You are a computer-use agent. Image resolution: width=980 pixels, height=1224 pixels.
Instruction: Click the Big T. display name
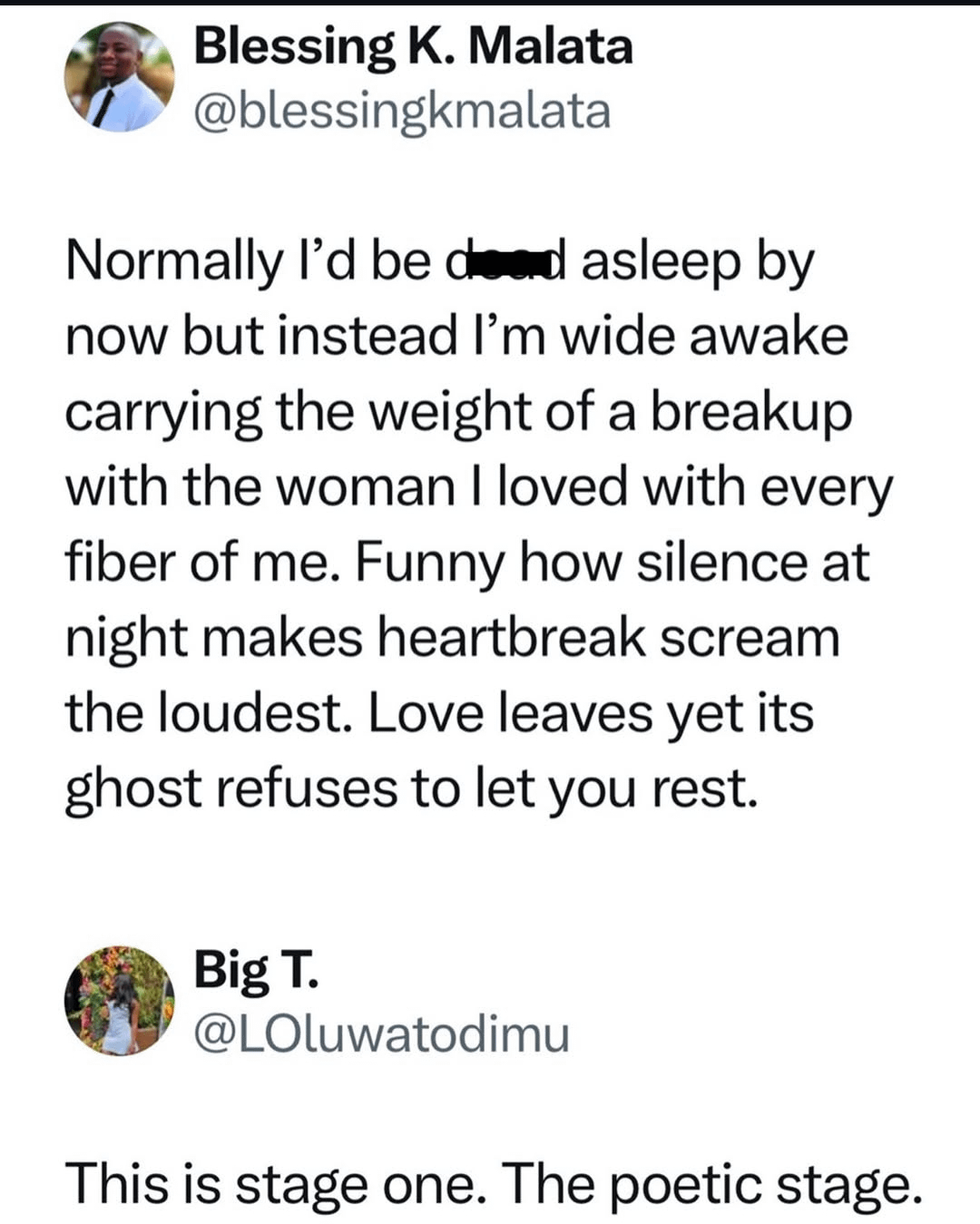pyautogui.click(x=257, y=971)
